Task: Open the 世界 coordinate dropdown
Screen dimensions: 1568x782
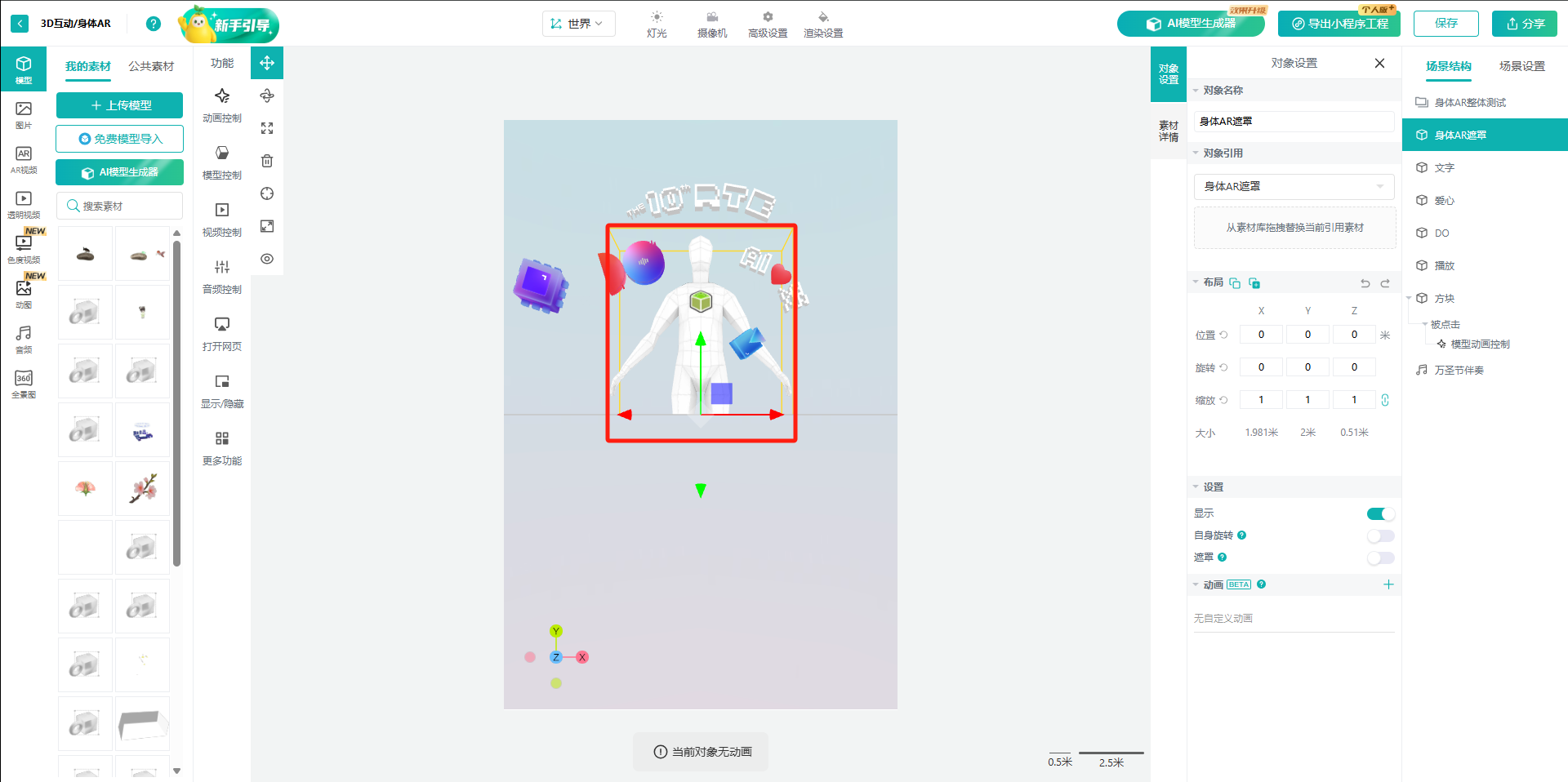Action: (x=578, y=24)
